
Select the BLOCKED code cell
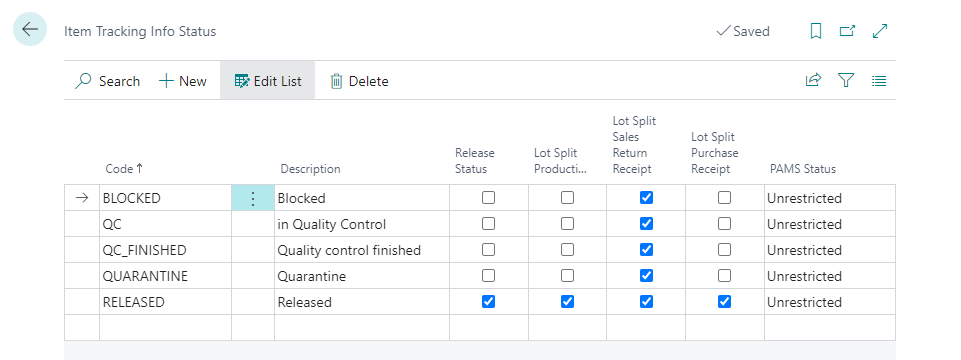tap(165, 198)
